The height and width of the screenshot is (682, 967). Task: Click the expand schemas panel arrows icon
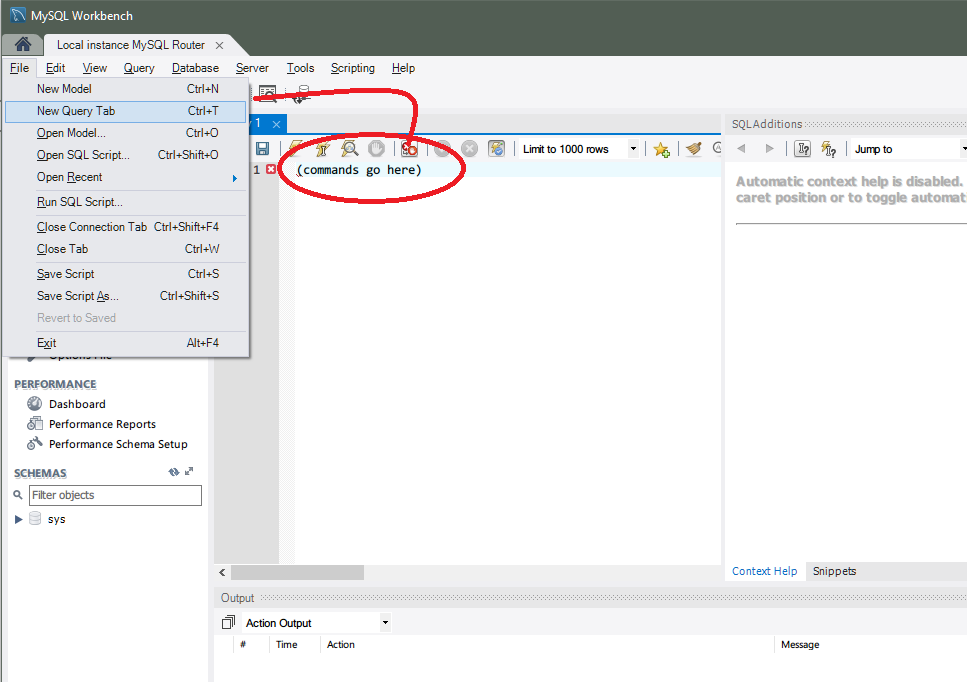(x=189, y=472)
